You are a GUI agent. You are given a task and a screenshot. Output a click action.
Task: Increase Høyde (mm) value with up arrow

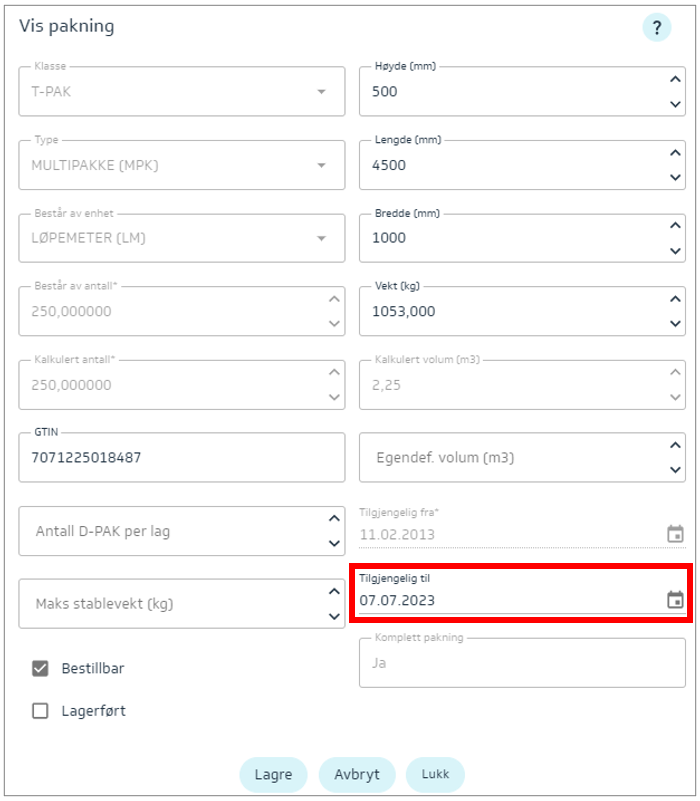click(676, 79)
